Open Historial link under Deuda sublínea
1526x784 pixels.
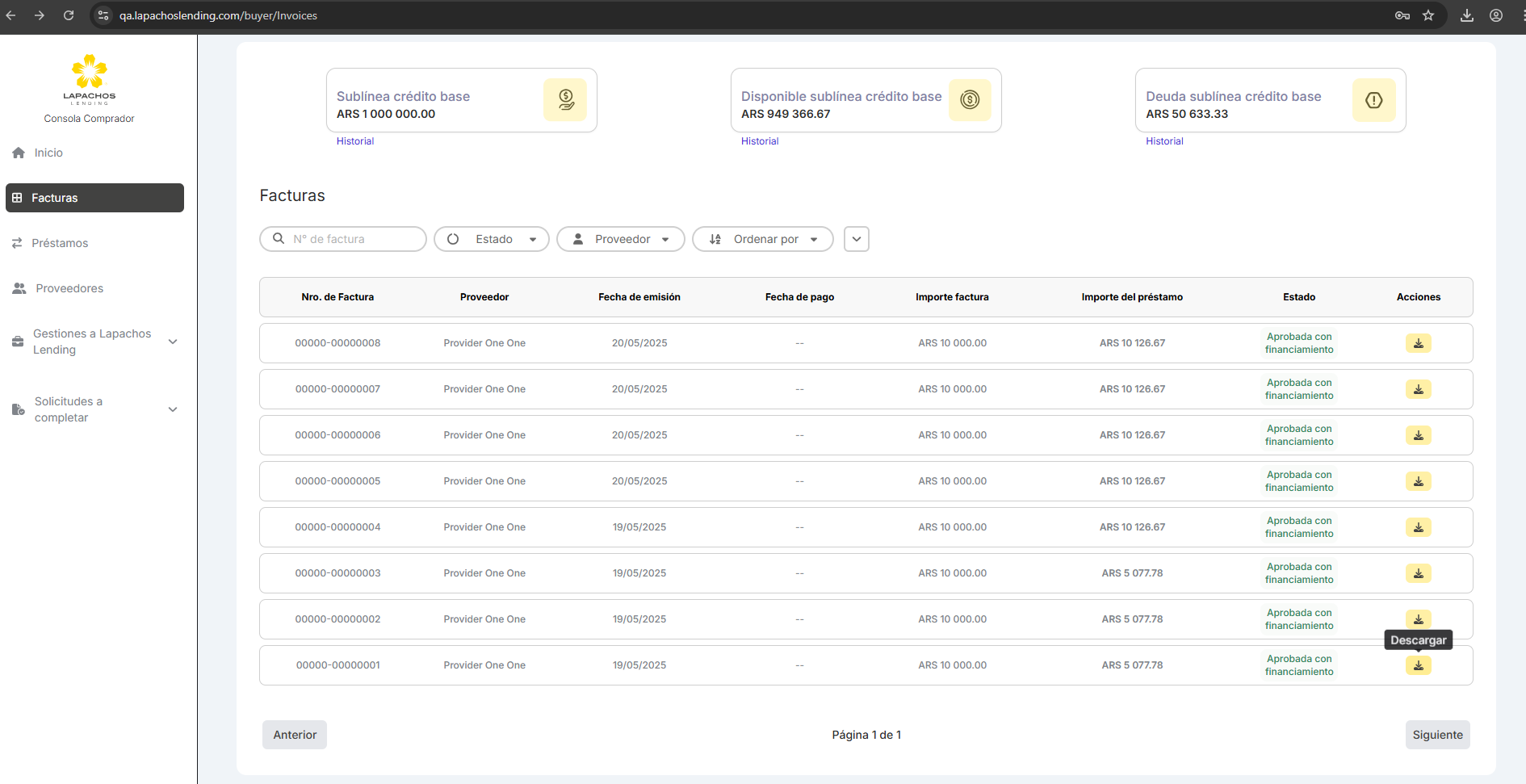tap(1164, 141)
